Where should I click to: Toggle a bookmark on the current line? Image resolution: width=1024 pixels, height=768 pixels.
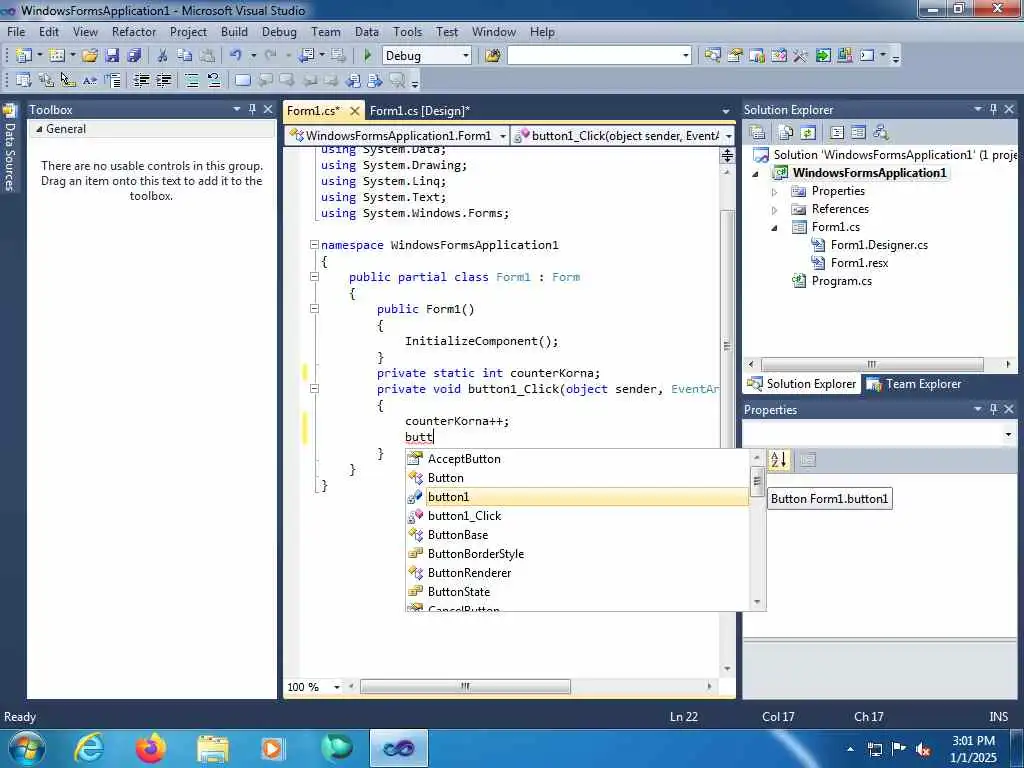click(242, 80)
